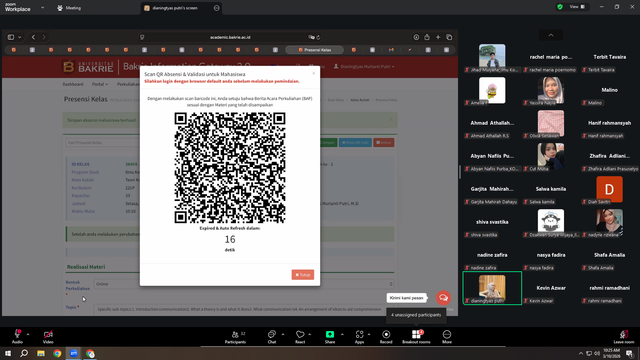Click the academic.bakrie.ac.id address bar
Image resolution: width=640 pixels, height=360 pixels.
click(230, 37)
